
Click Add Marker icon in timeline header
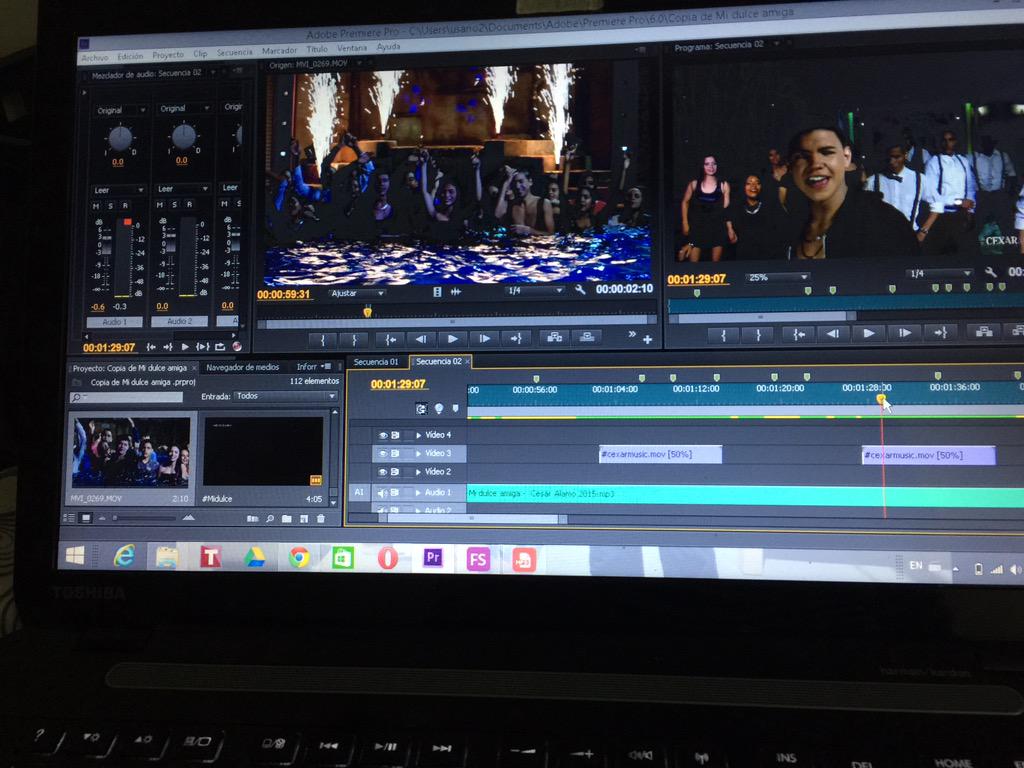coord(455,409)
